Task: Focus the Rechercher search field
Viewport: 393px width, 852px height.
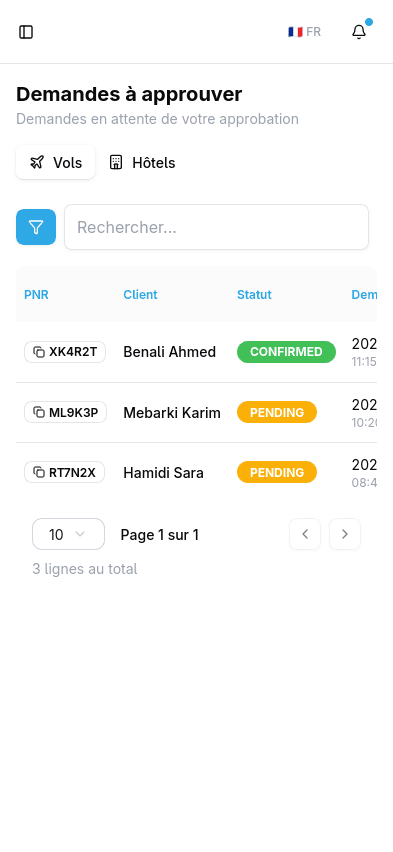Action: 216,227
